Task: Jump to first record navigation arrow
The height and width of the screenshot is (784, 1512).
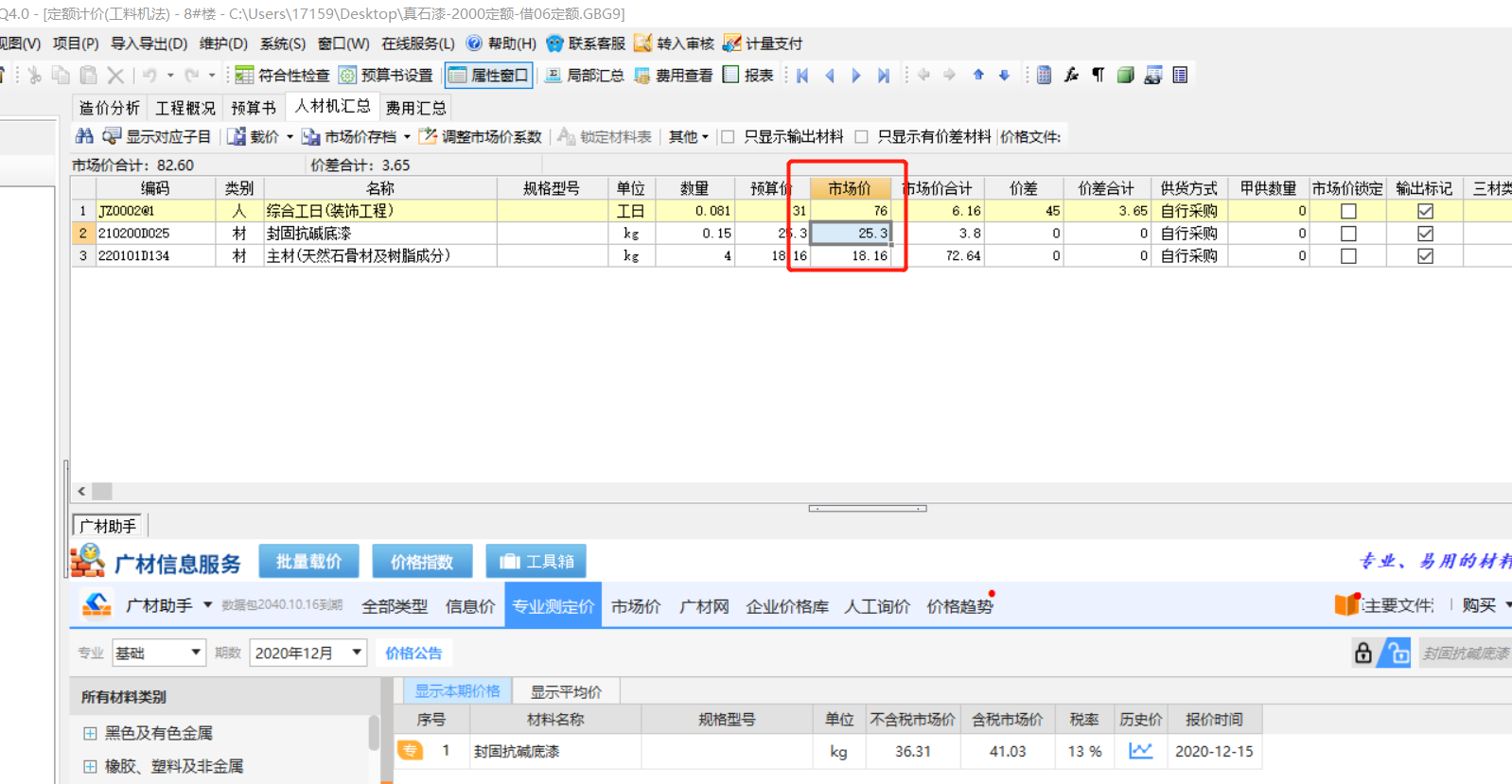Action: (802, 75)
